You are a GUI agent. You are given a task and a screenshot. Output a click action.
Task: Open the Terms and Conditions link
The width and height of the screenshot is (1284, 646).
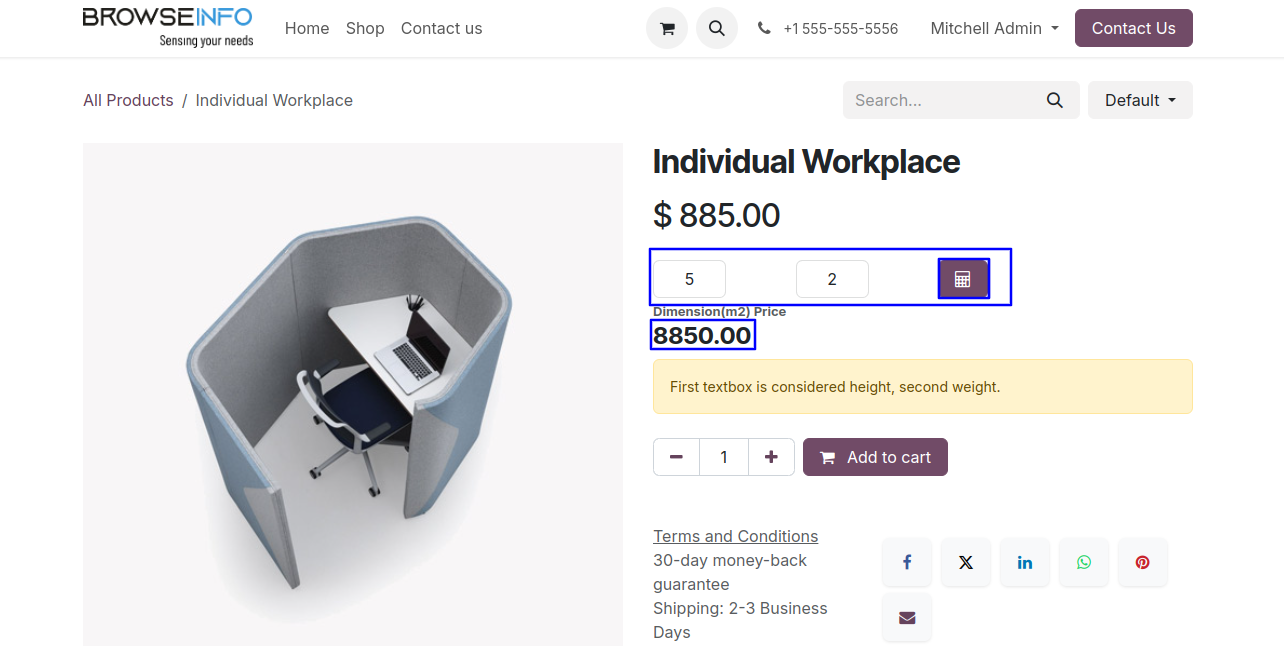point(735,536)
